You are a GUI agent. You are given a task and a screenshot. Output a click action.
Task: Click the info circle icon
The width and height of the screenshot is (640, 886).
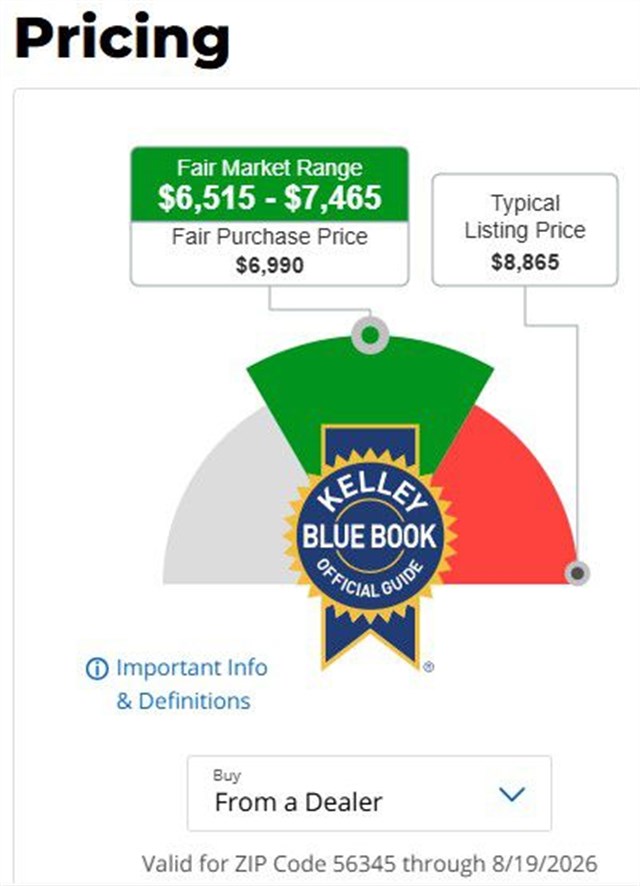coord(97,669)
